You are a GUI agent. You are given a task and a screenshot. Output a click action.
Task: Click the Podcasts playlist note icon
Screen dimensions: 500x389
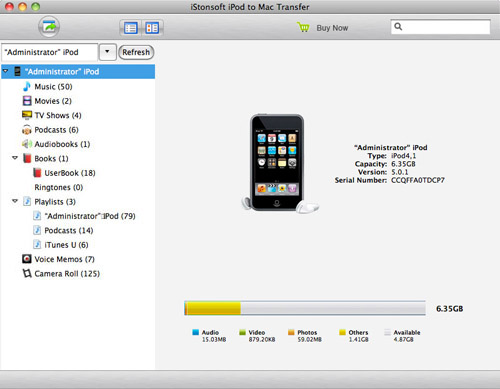coord(37,230)
